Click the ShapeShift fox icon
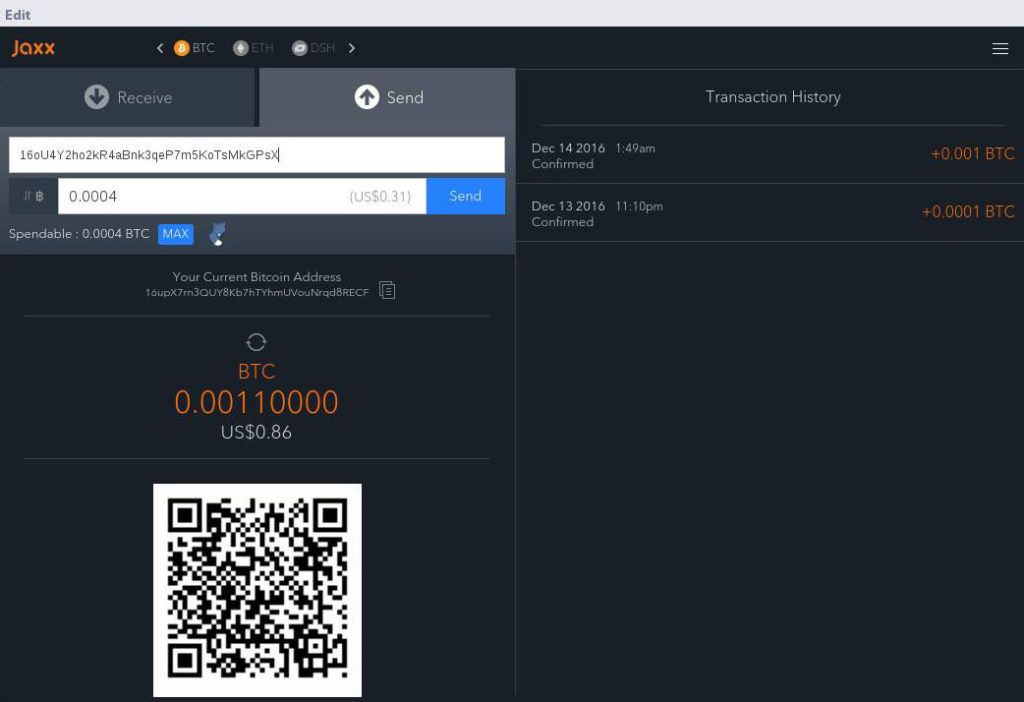This screenshot has height=702, width=1024. point(217,234)
